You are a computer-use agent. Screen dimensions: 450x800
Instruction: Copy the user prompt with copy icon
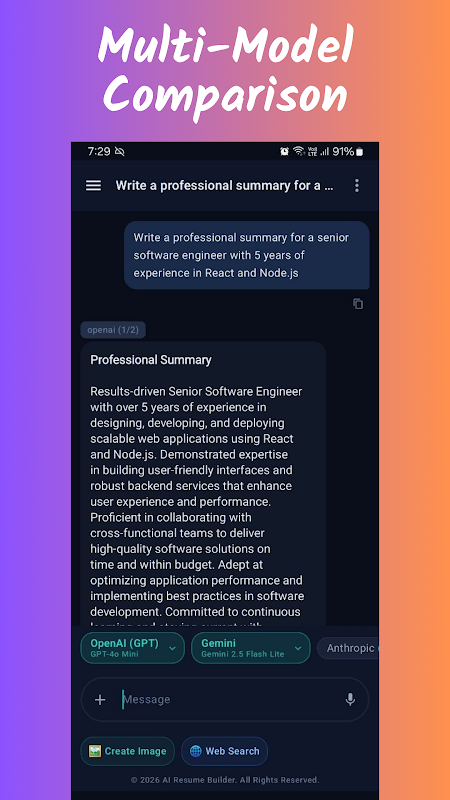click(358, 304)
